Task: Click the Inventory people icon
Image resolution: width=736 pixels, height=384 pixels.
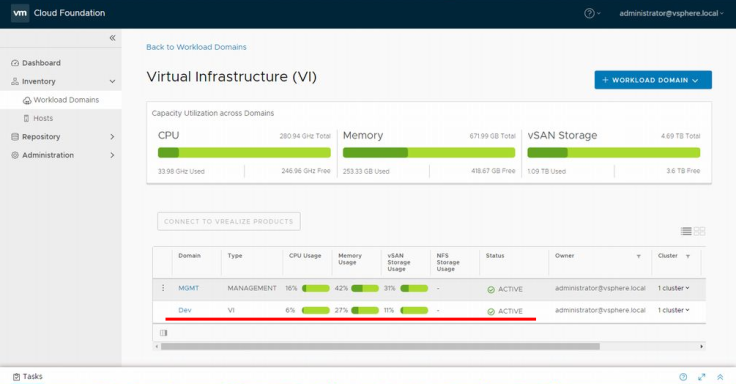Action: click(15, 81)
